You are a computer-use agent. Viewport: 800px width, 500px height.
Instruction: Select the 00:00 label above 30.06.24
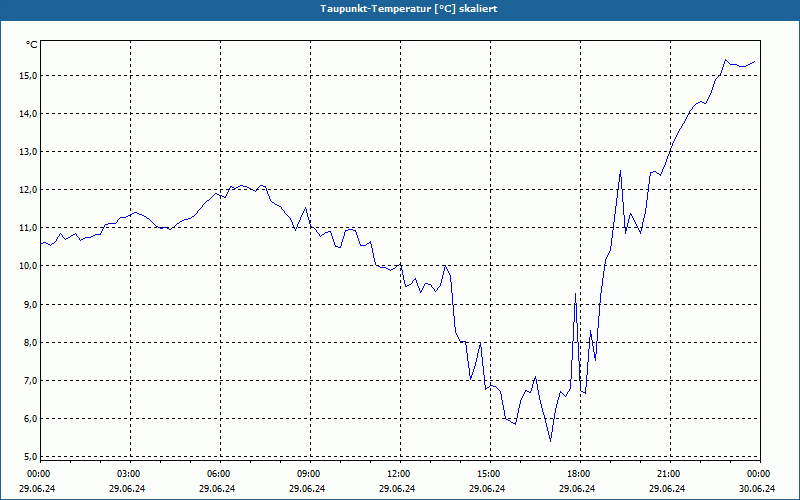[x=760, y=474]
